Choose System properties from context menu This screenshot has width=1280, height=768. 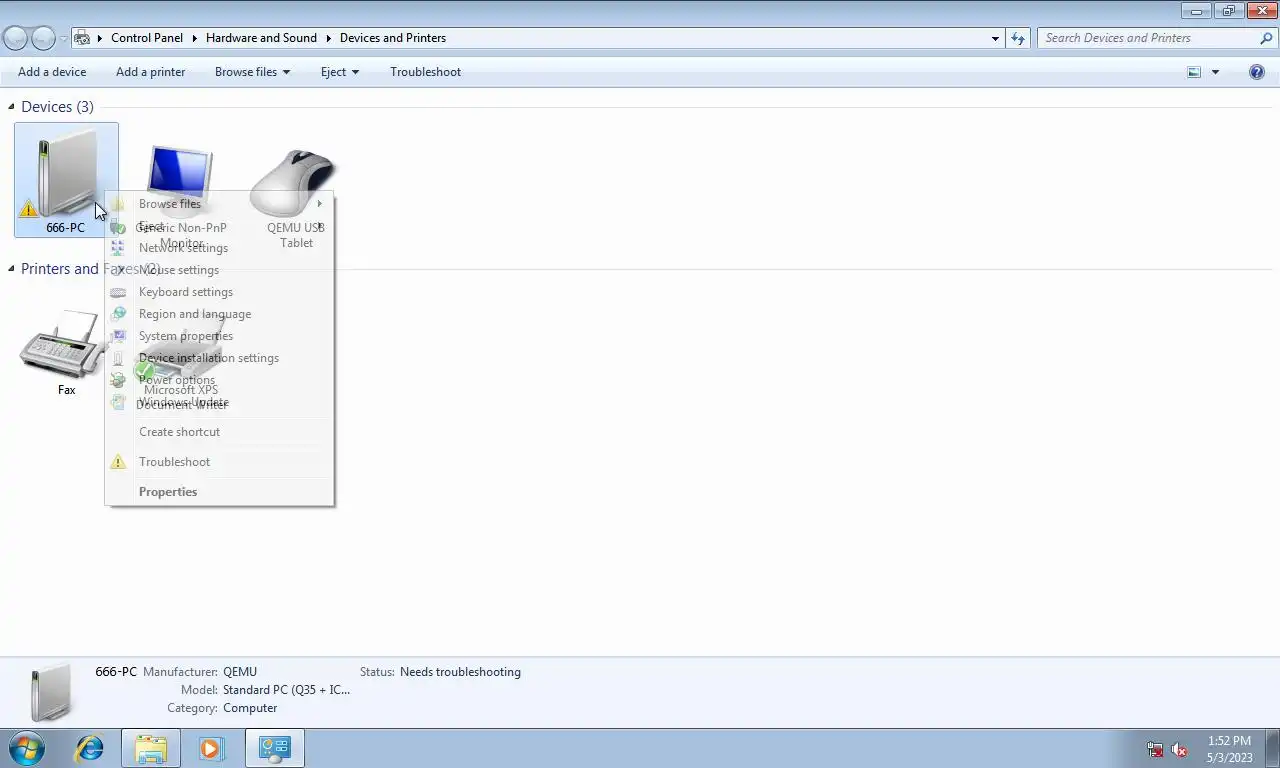click(219, 336)
